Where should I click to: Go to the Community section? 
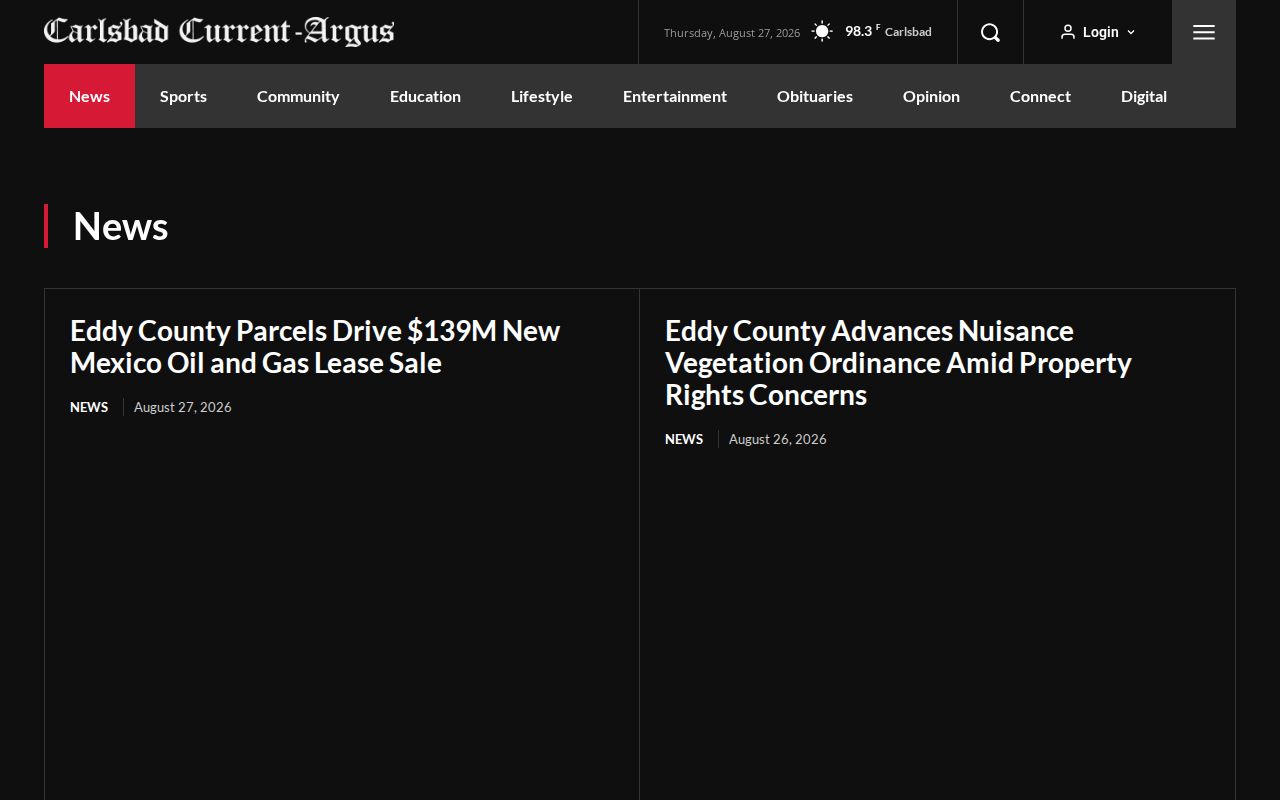click(x=298, y=96)
